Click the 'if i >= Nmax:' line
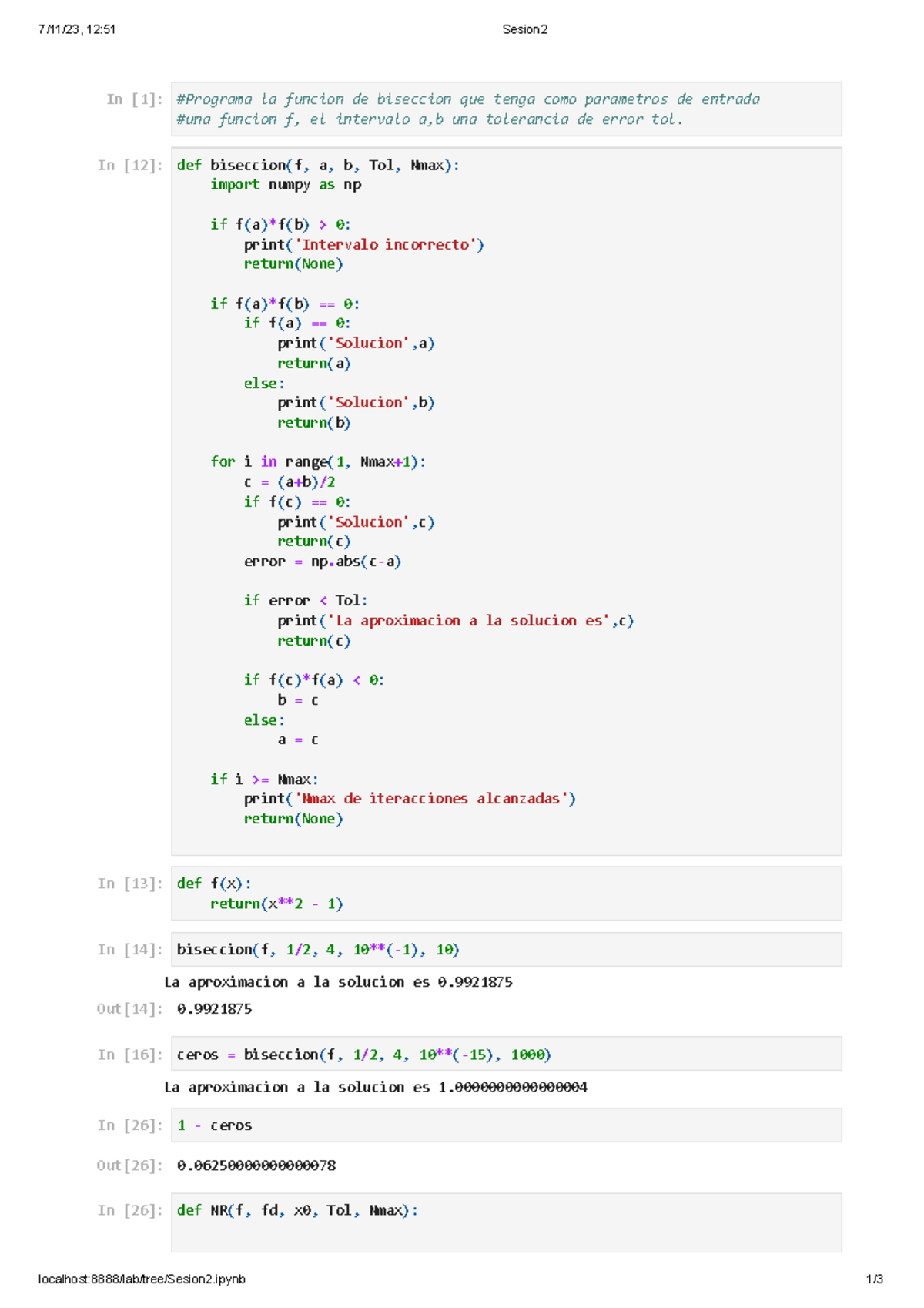This screenshot has height=1308, width=924. [x=264, y=779]
